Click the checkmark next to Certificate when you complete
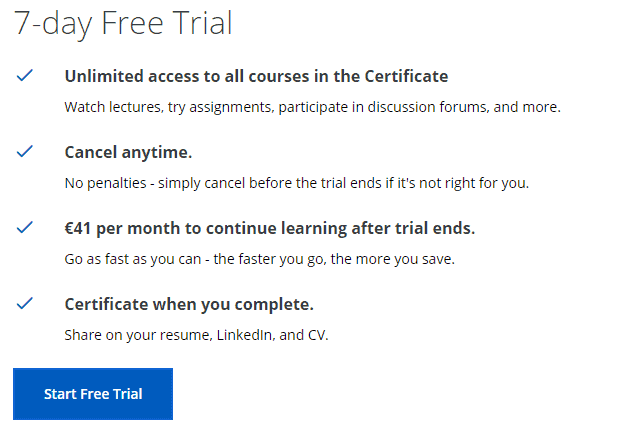Screen dimensions: 627x435 [25, 303]
